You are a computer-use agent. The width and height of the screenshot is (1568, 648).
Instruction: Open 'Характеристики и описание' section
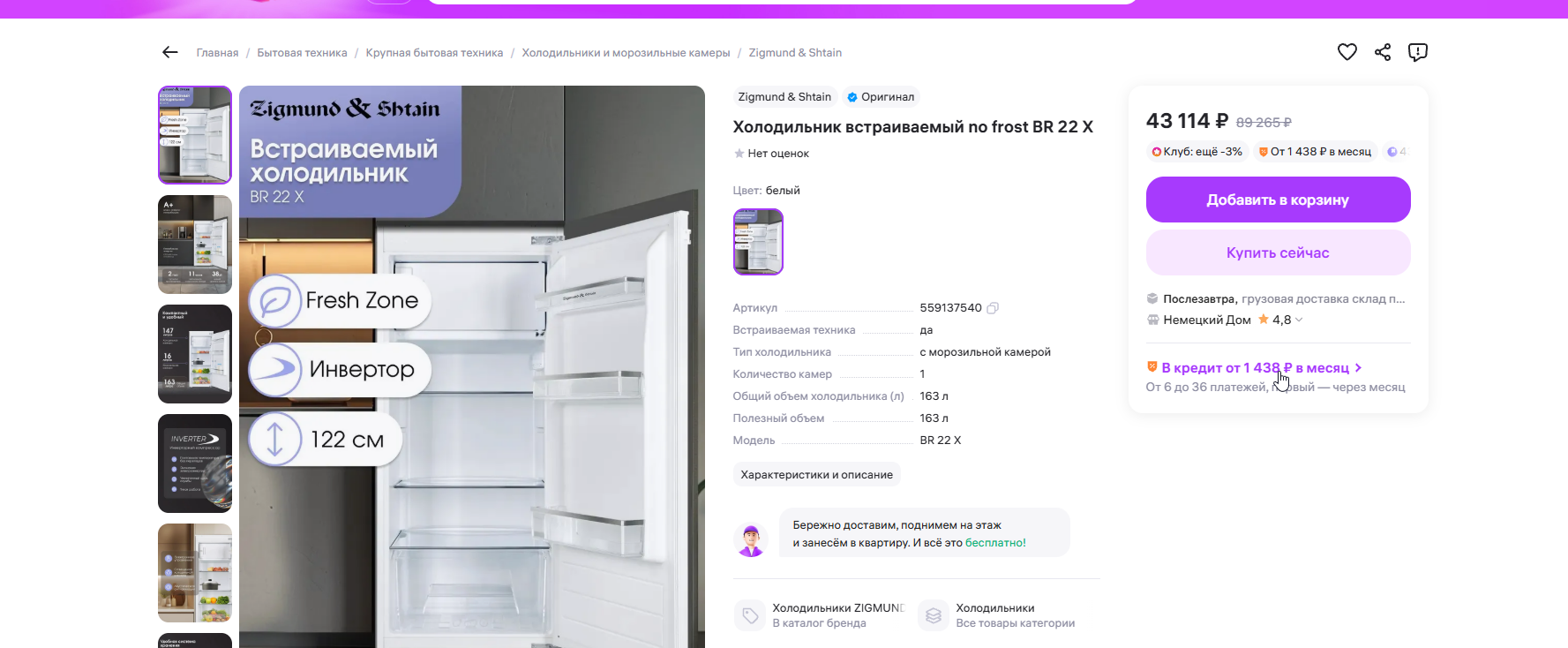tap(816, 475)
